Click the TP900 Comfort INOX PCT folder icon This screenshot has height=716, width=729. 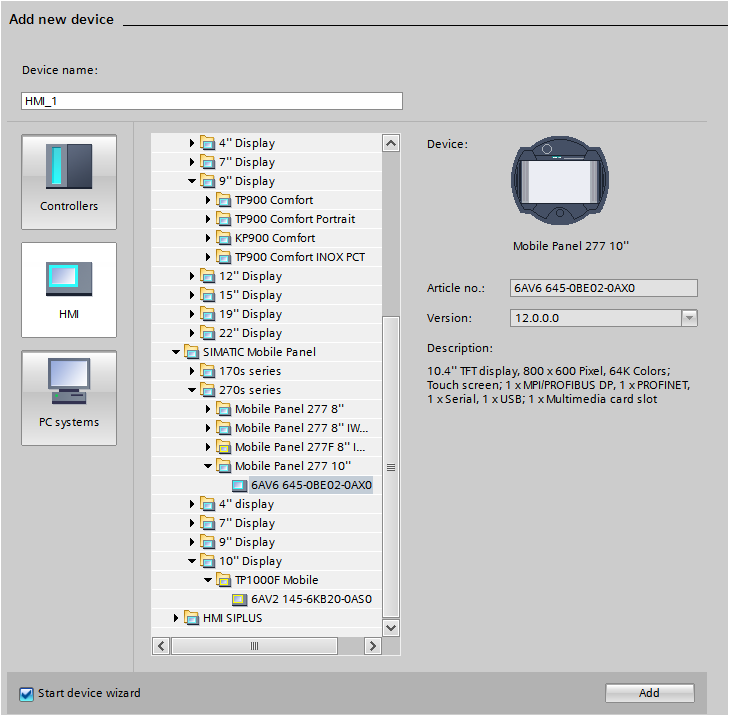pyautogui.click(x=224, y=257)
